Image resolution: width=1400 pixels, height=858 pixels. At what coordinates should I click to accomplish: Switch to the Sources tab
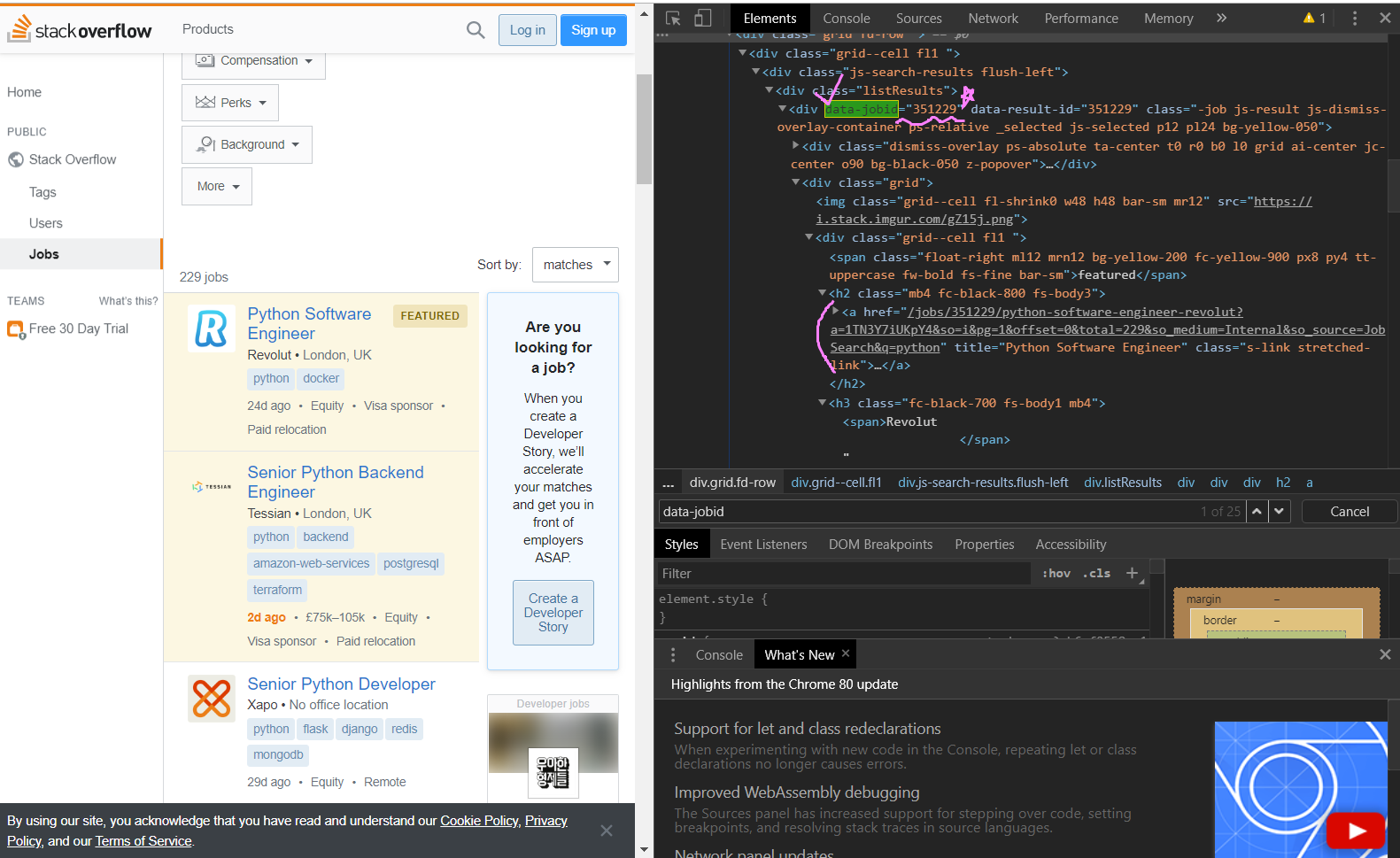(x=918, y=18)
